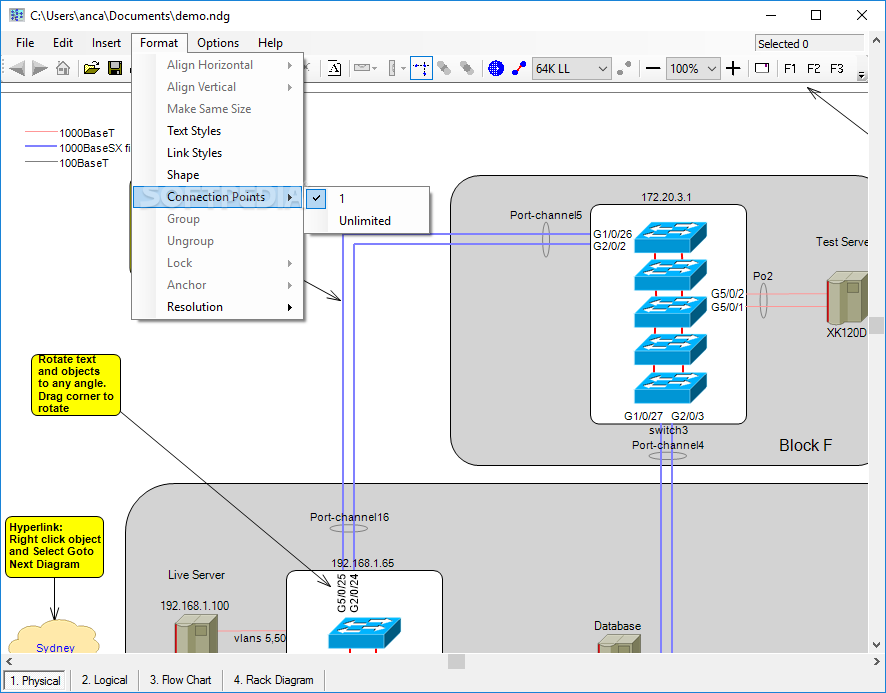The height and width of the screenshot is (693, 886).
Task: Switch to the 4. Rack Diagram tab
Action: pyautogui.click(x=273, y=680)
